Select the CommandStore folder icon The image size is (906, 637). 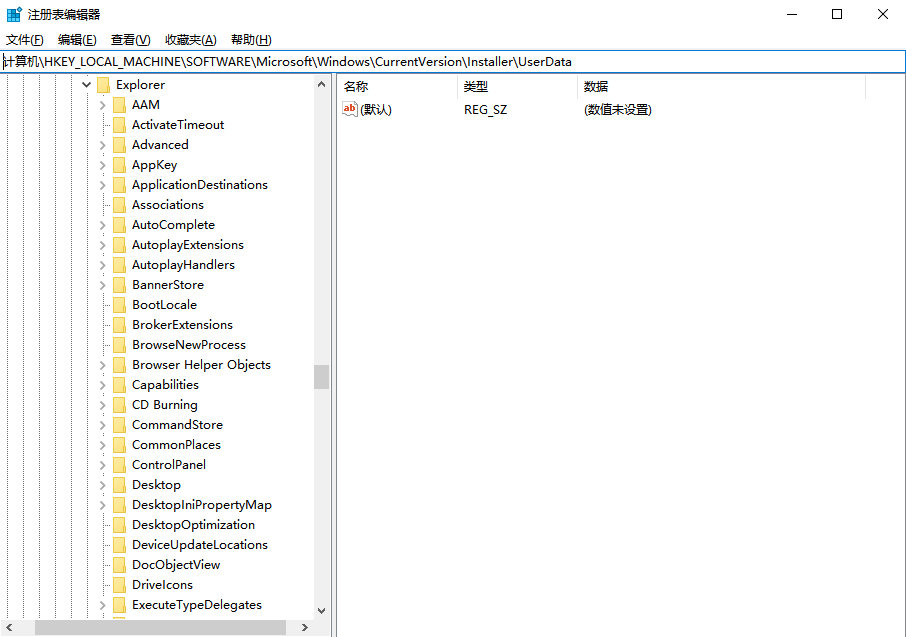(x=119, y=425)
